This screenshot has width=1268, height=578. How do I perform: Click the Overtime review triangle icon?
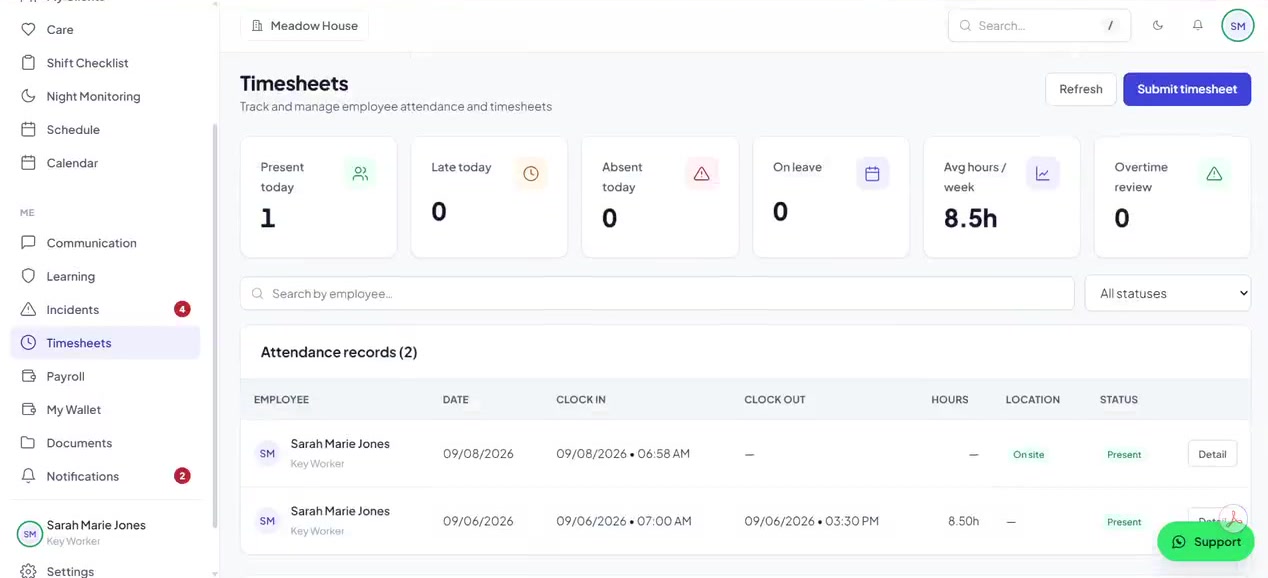point(1214,174)
